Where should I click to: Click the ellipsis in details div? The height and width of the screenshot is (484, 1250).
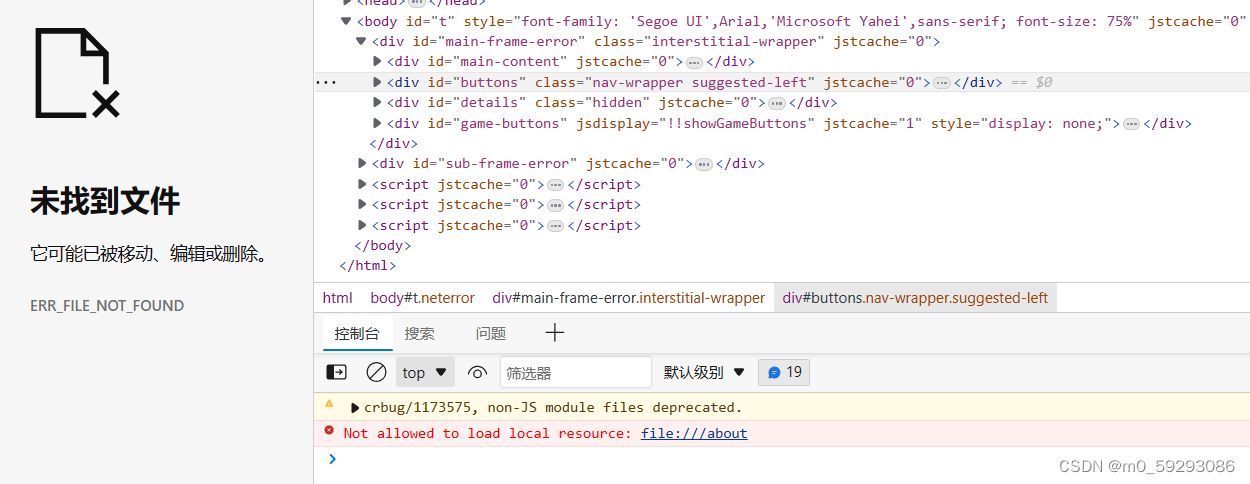tap(776, 103)
